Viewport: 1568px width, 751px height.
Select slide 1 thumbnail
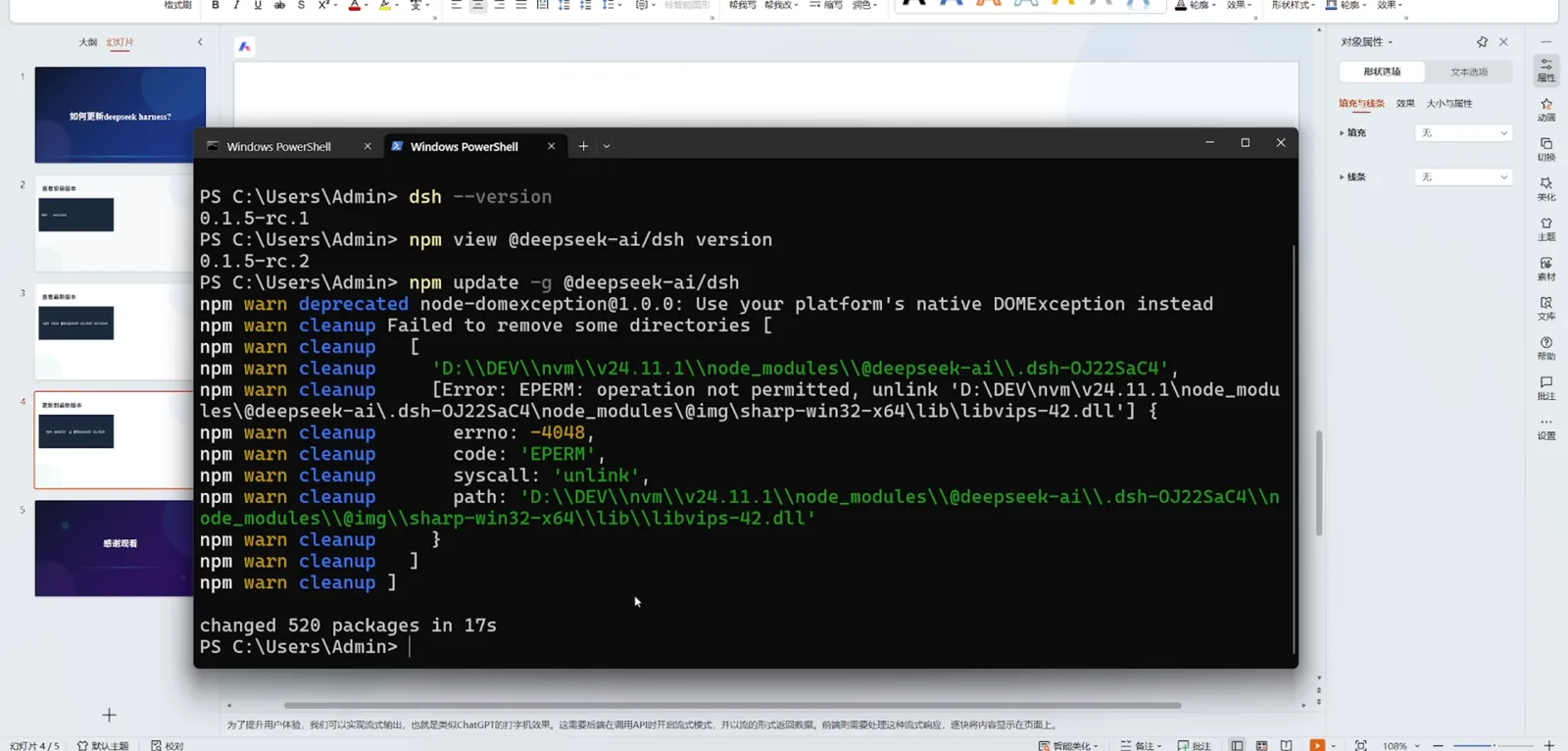click(121, 115)
